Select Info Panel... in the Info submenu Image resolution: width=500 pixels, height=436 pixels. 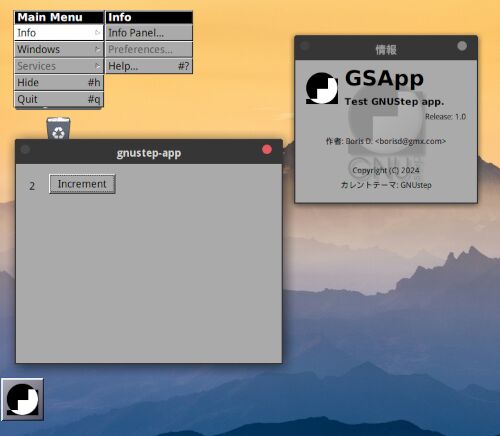click(x=149, y=33)
